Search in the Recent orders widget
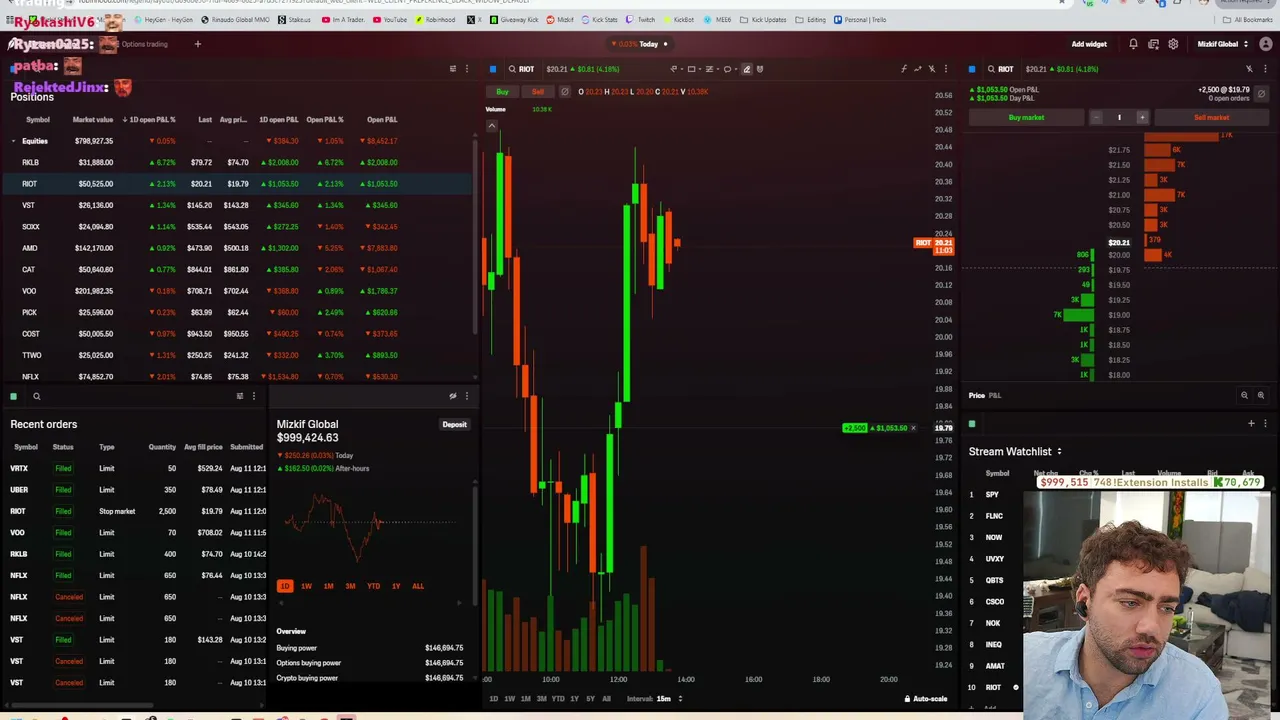This screenshot has height=720, width=1280. [x=36, y=396]
